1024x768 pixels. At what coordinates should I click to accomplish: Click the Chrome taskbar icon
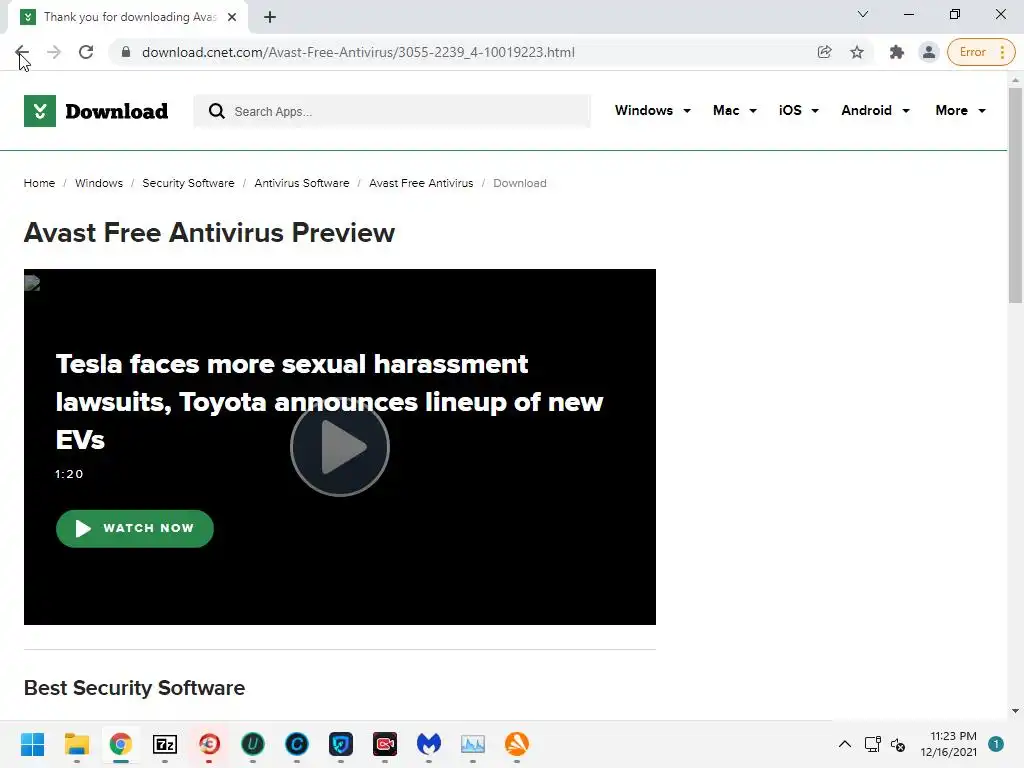120,744
